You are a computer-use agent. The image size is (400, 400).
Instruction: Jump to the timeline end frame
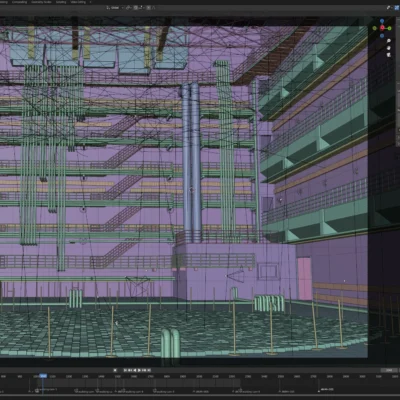click(x=149, y=370)
